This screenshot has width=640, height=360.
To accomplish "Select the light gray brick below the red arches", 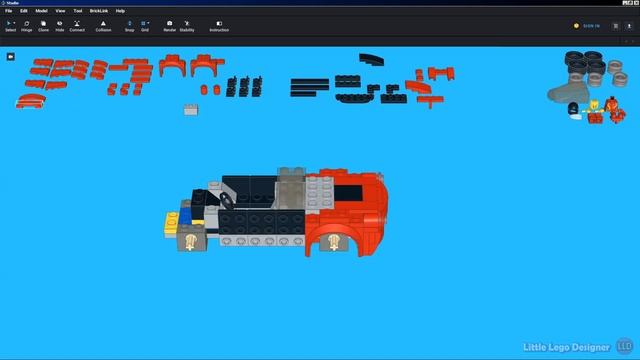I will 191,109.
